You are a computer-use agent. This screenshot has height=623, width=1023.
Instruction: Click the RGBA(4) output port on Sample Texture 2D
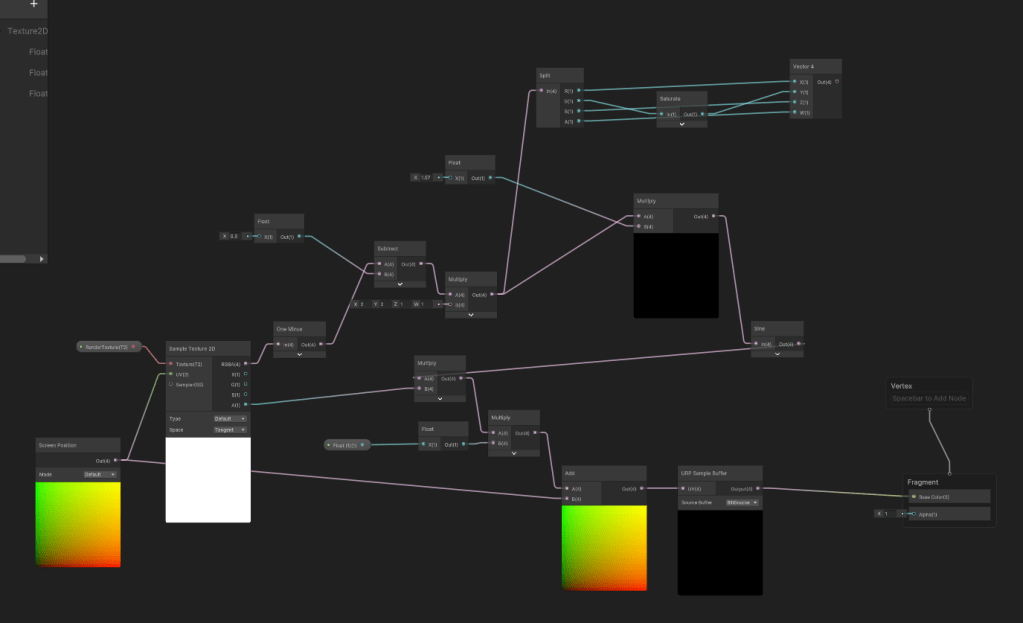(x=245, y=365)
